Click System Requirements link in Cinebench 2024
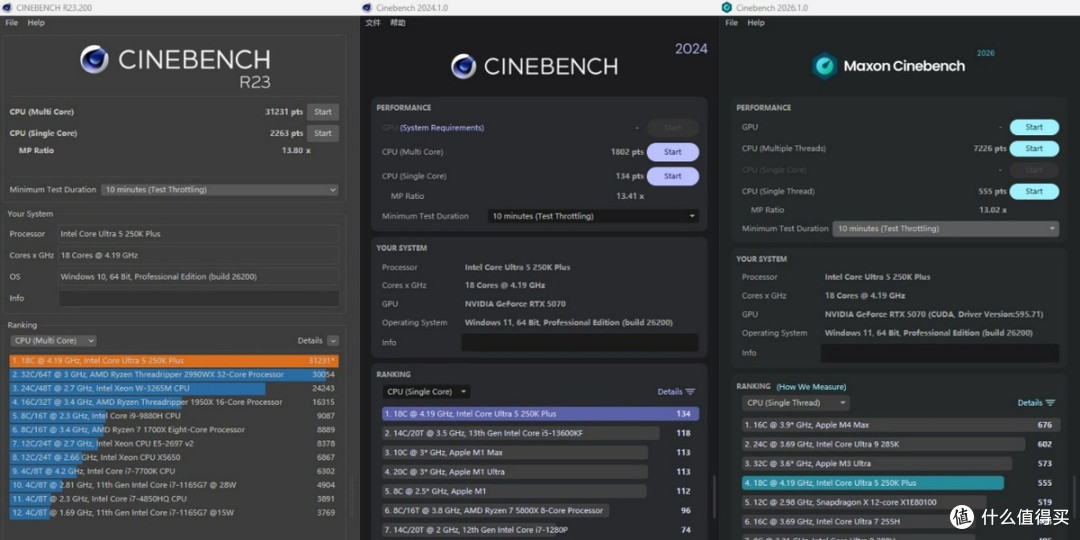The image size is (1080, 540). tap(442, 127)
